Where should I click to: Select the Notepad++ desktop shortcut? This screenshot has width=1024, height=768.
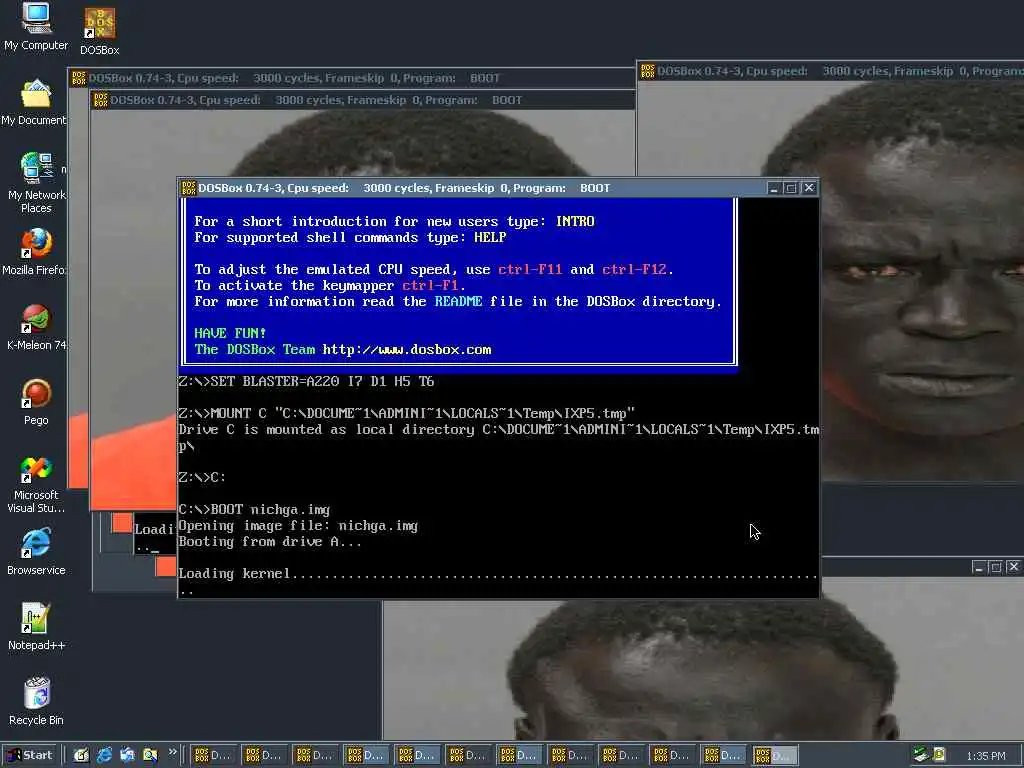36,627
